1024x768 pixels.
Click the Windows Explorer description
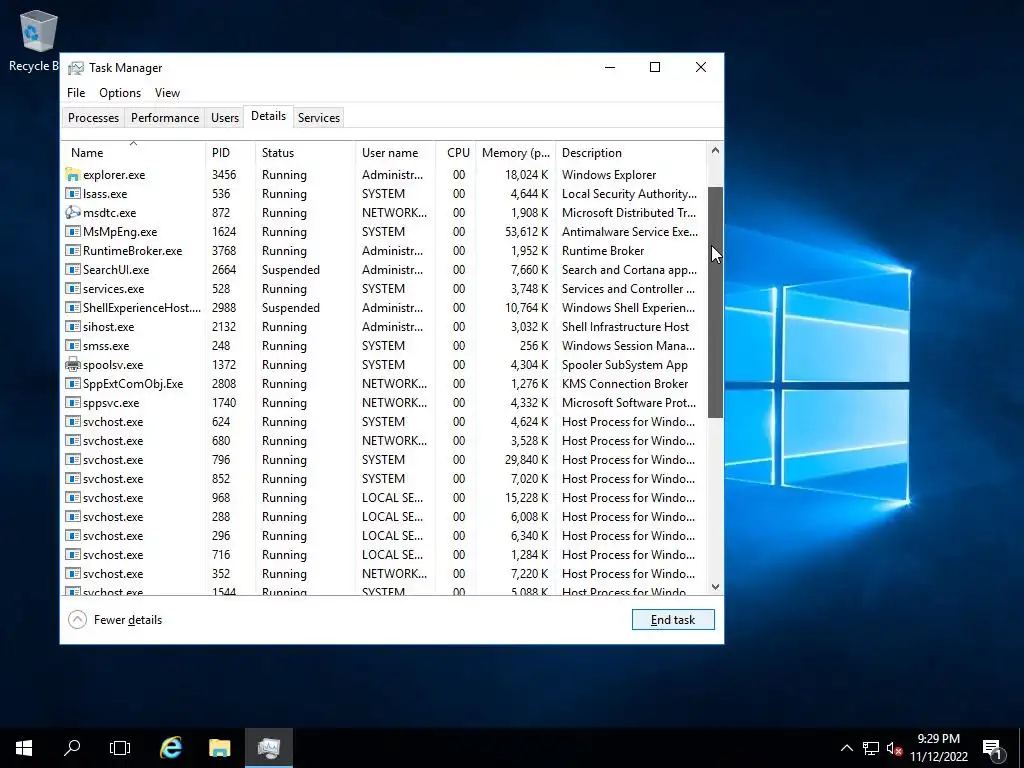(x=609, y=175)
